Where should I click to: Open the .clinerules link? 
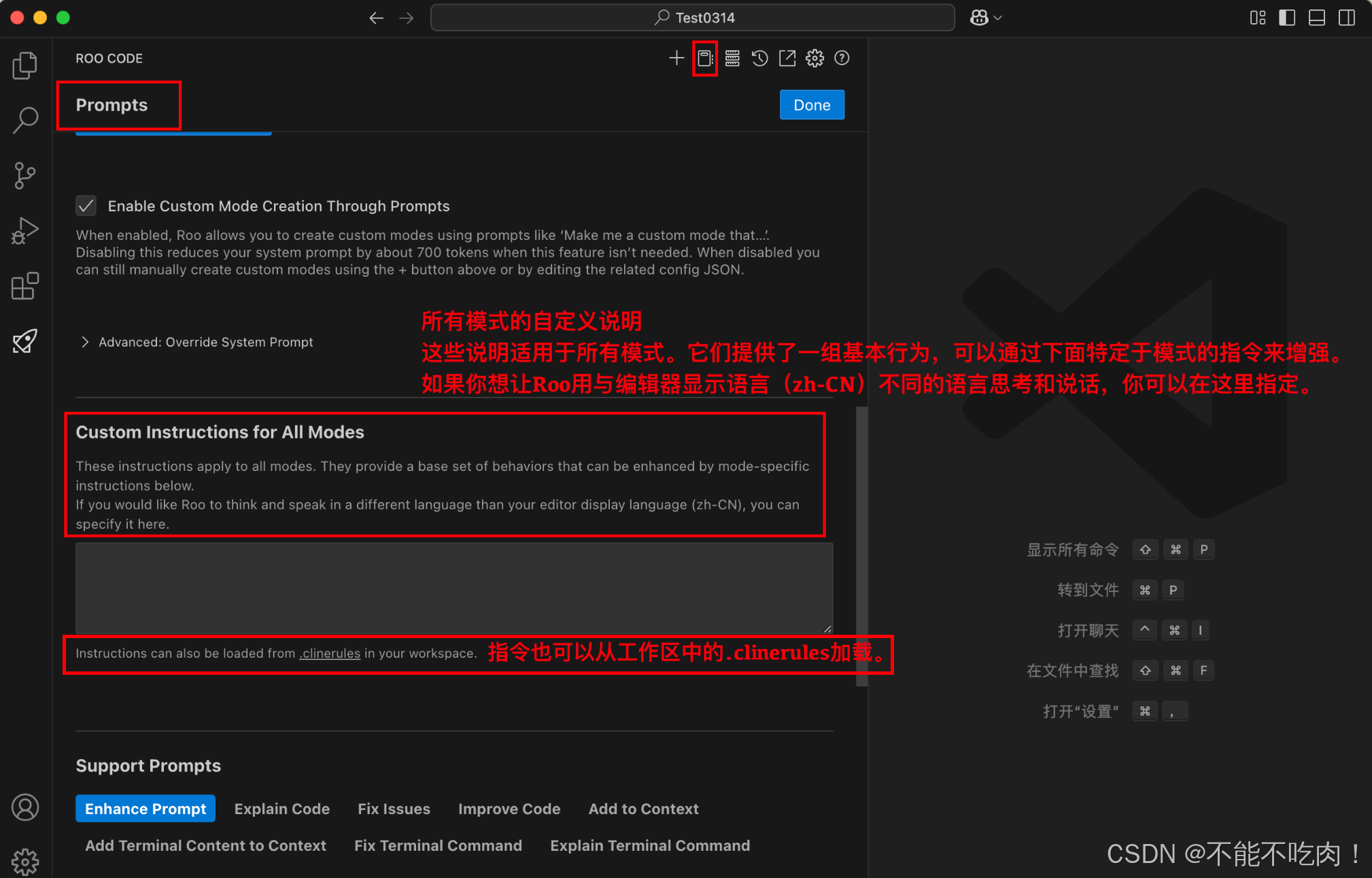click(x=330, y=653)
